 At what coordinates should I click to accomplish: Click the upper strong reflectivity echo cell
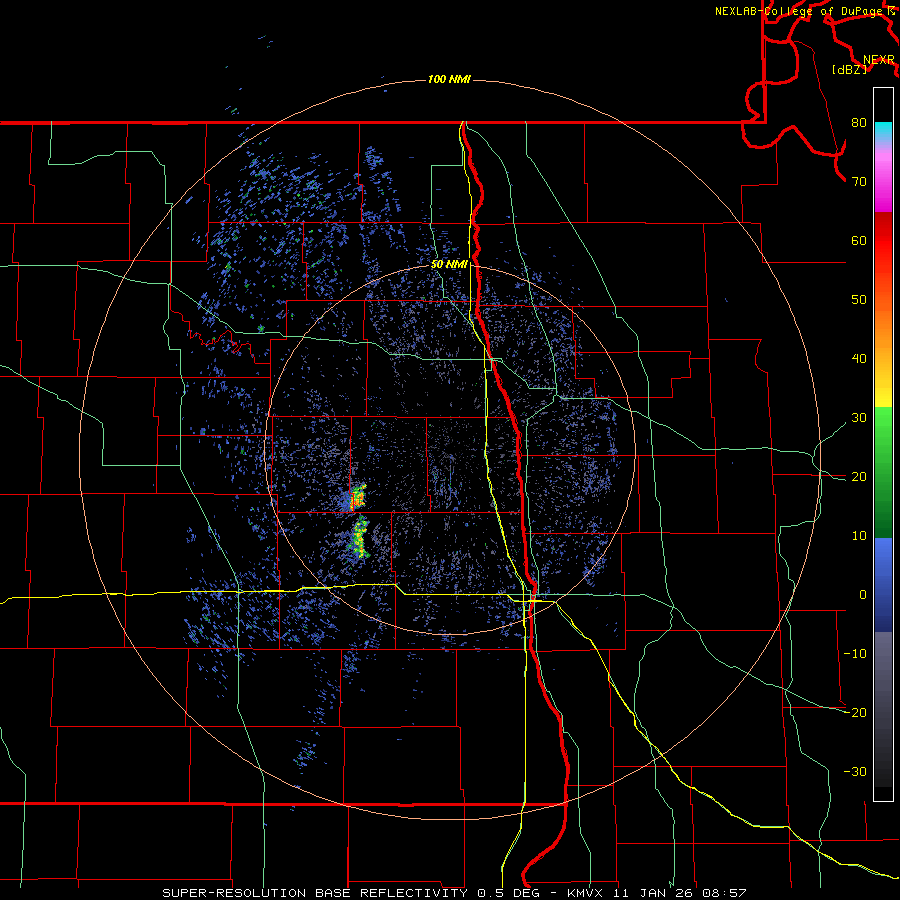point(358,497)
